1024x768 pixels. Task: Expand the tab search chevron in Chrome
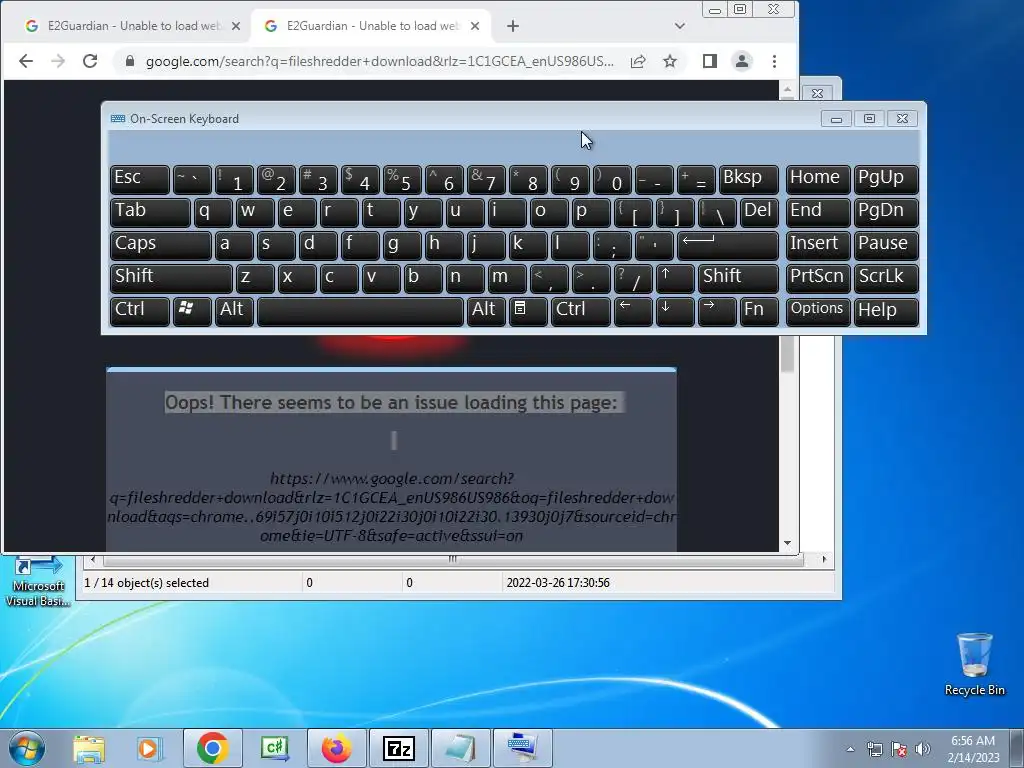coord(680,26)
